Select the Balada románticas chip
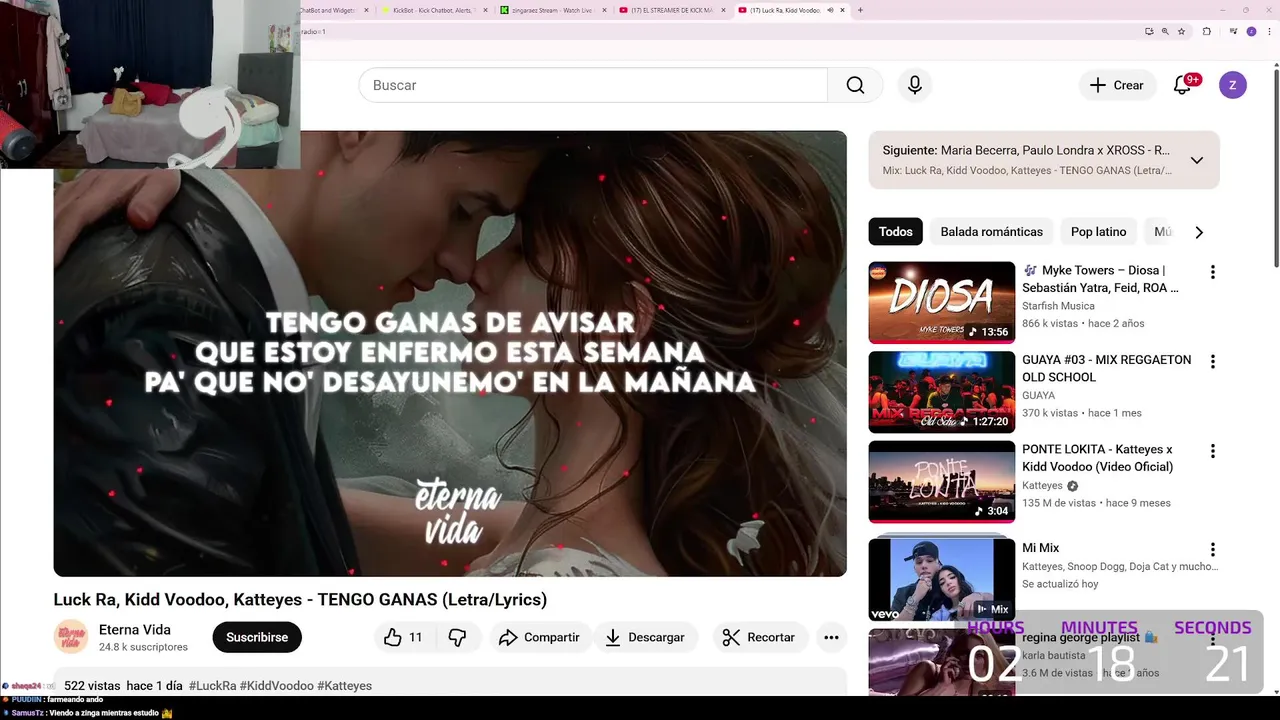This screenshot has width=1280, height=720. pyautogui.click(x=991, y=232)
